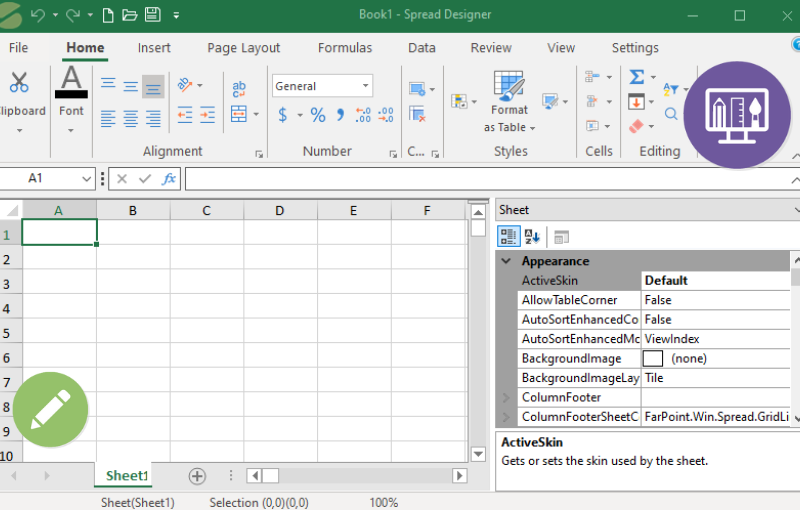Expand the ColumnFooter property
This screenshot has height=510, width=800.
(506, 398)
